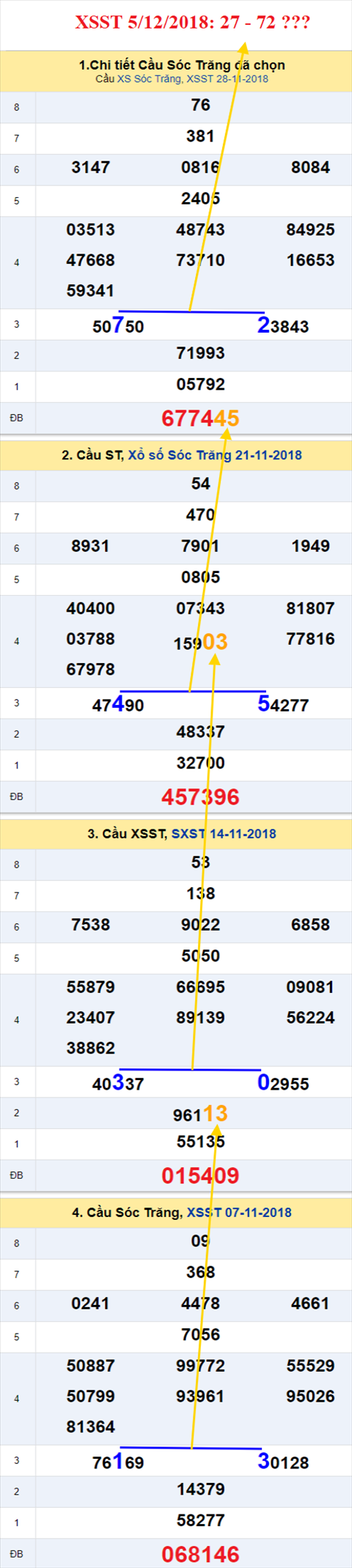This screenshot has height=1568, width=352.
Task: Open the XSST 07-11-2018 link
Action: pos(239,1213)
